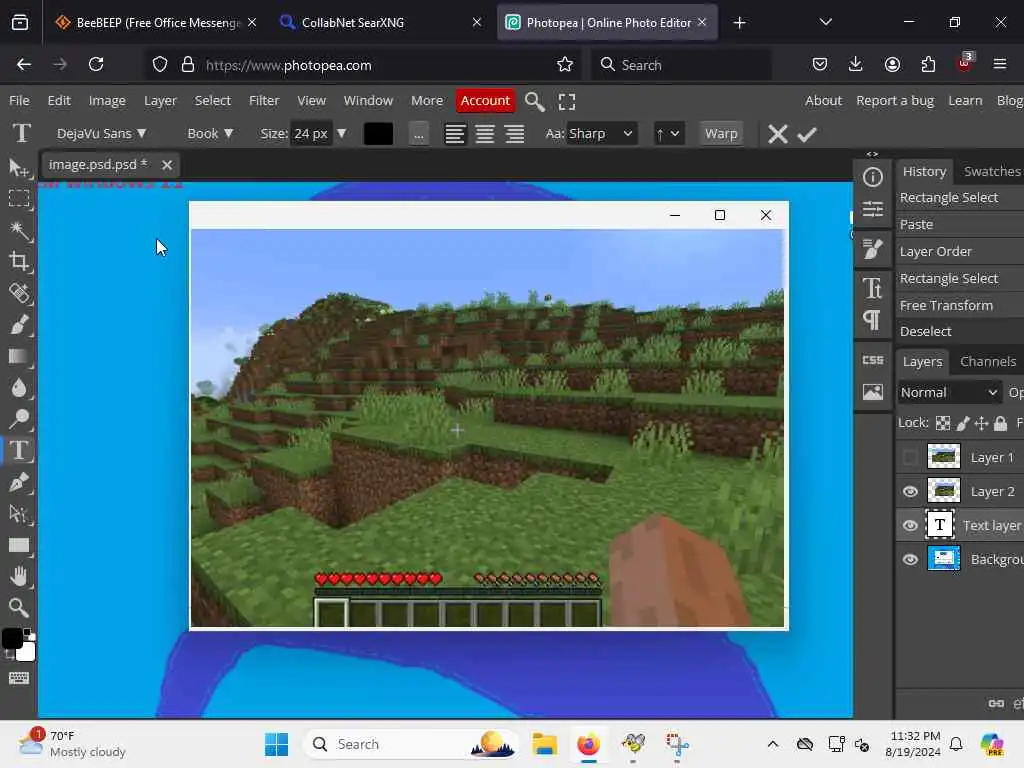The image size is (1024, 768).
Task: Open more text options ellipsis button
Action: (419, 134)
